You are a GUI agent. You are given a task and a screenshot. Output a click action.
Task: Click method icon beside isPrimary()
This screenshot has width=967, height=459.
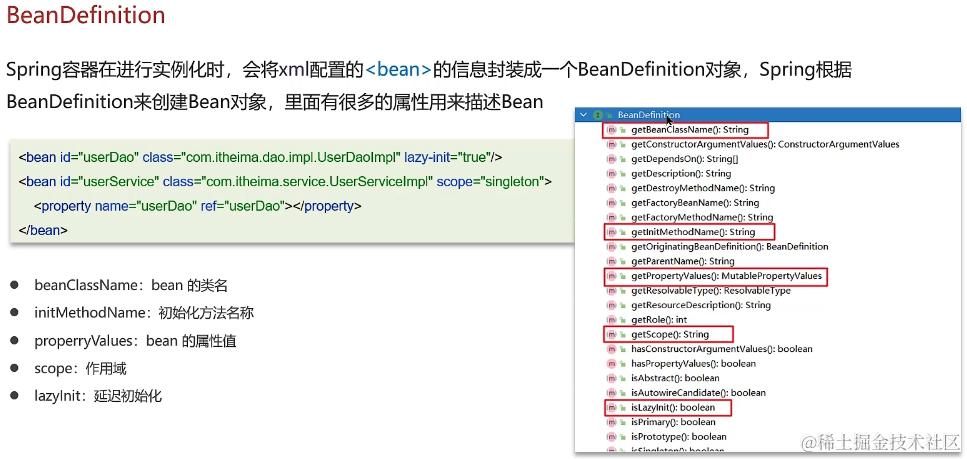[612, 422]
